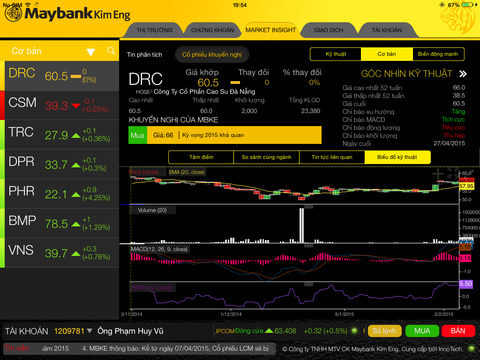Click the crosshair icon on price chart
This screenshot has width=480, height=360.
coord(437,173)
